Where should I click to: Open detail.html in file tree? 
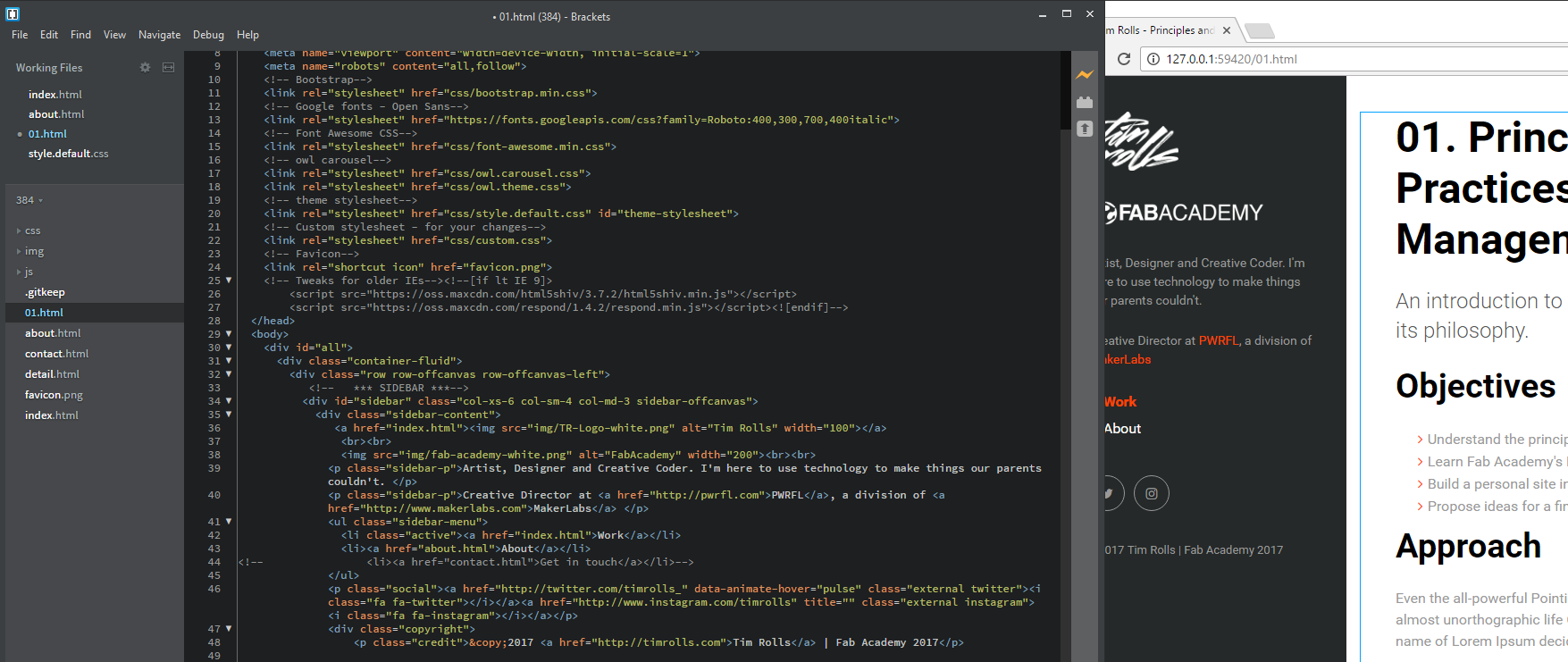pos(52,374)
